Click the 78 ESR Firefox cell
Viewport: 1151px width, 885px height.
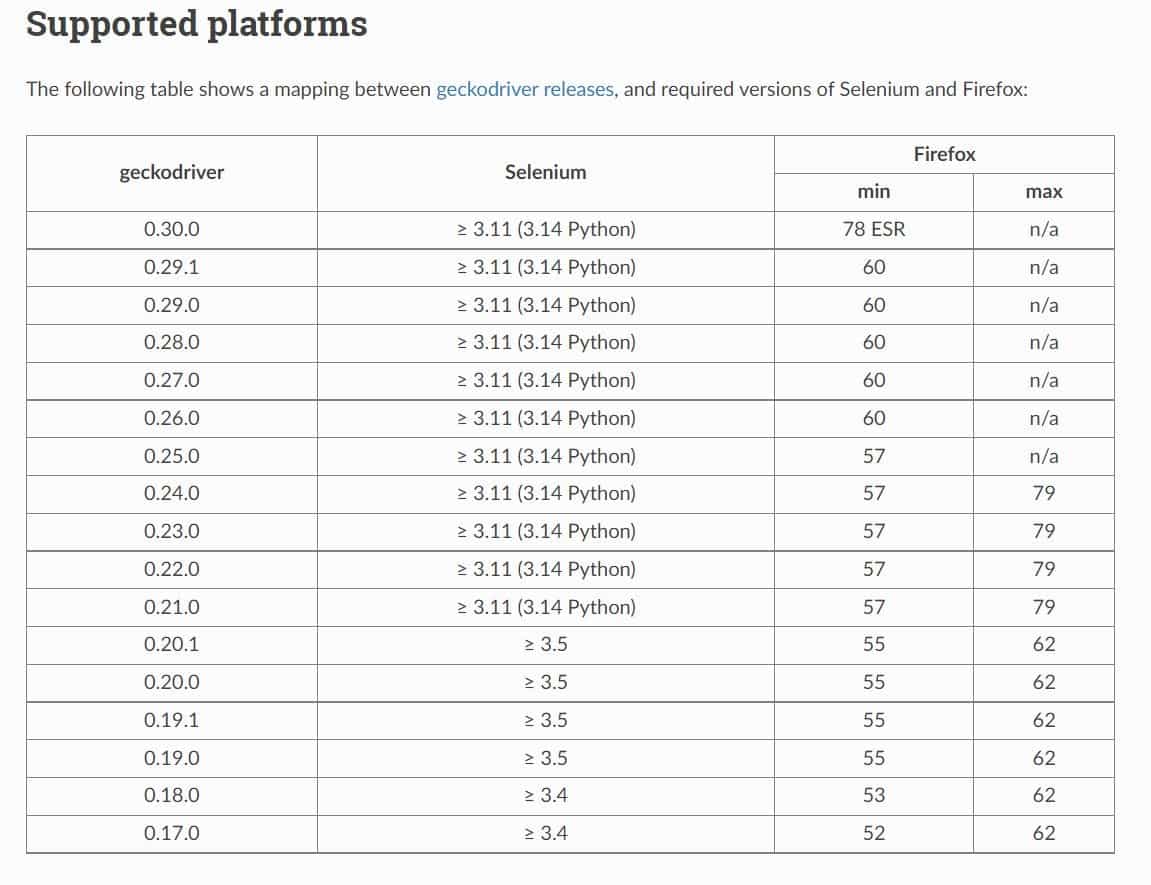coord(873,229)
